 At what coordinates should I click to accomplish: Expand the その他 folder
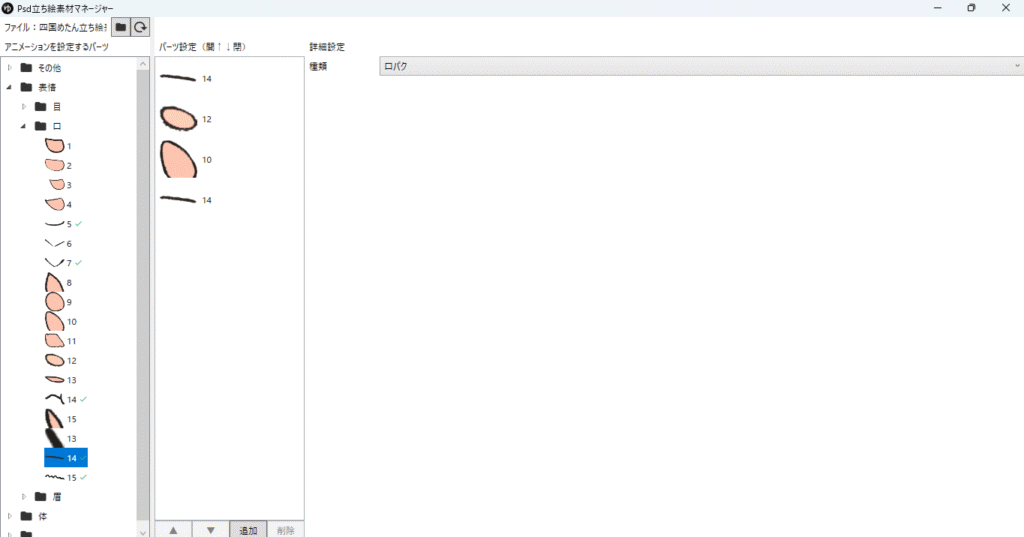click(9, 67)
